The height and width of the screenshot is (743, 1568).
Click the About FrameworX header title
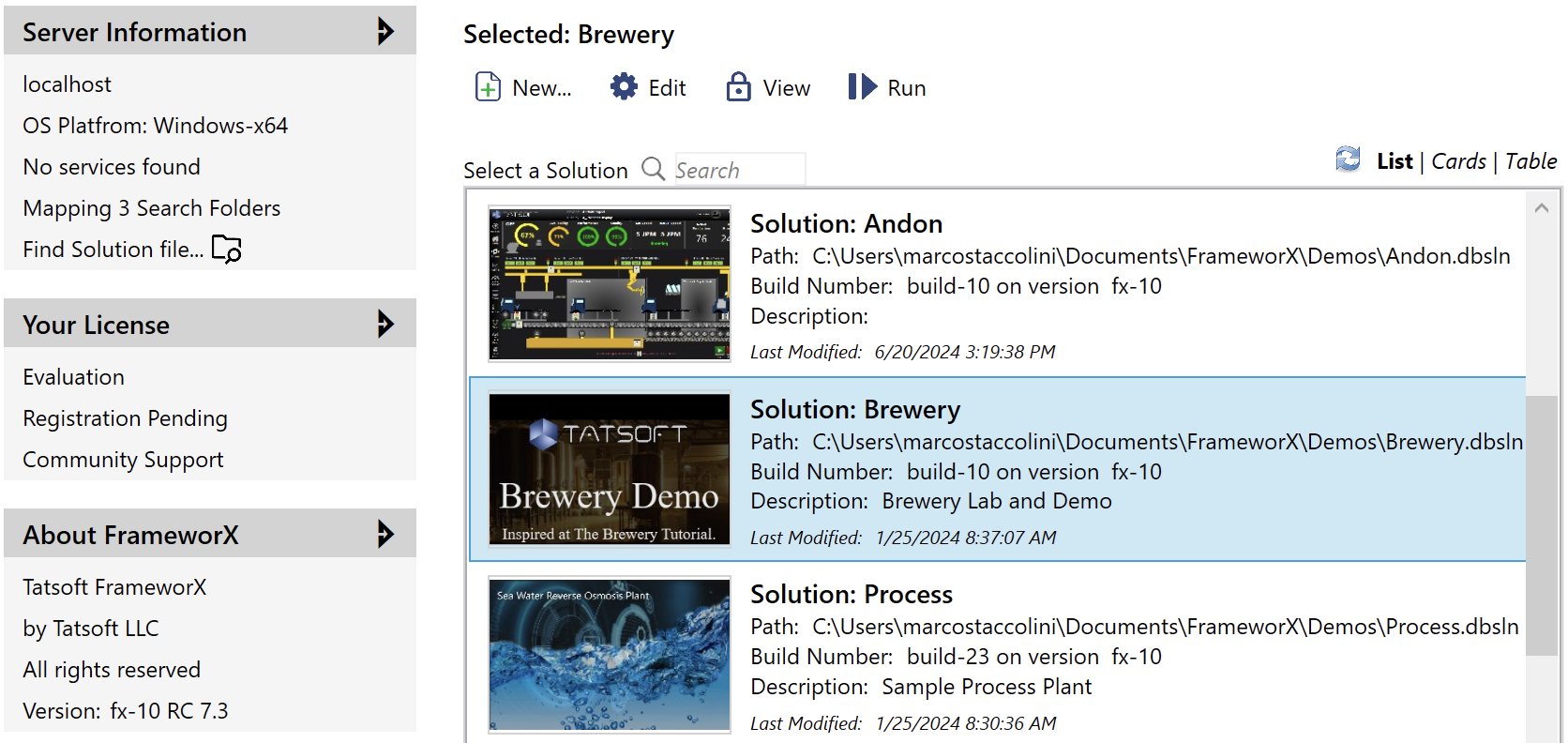[130, 535]
